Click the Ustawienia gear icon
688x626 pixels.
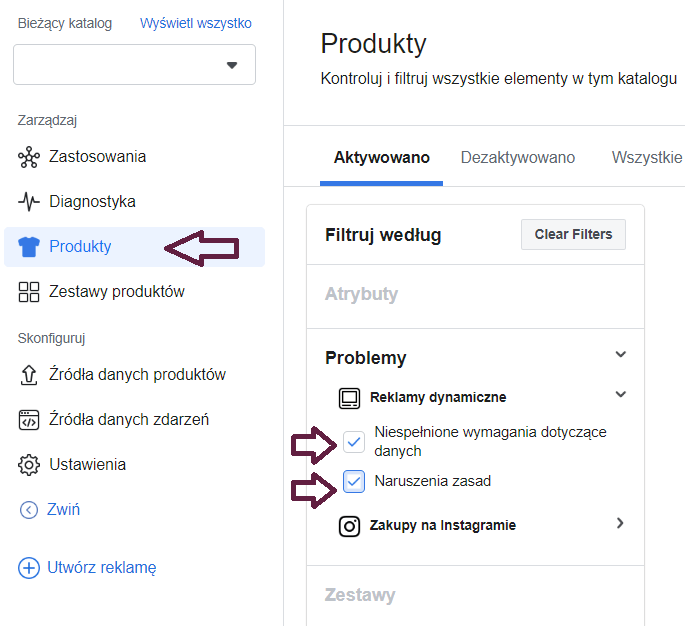click(29, 465)
